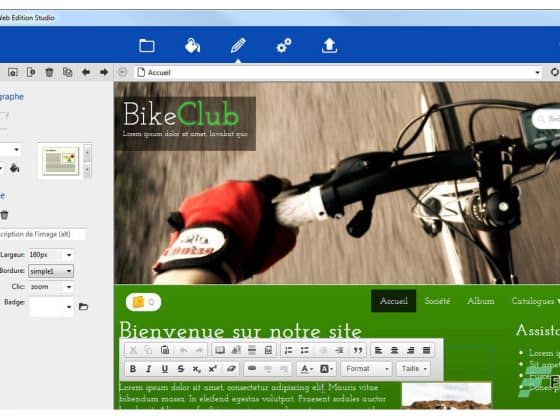This screenshot has height=420, width=560.
Task: Toggle italic formatting
Action: [x=149, y=369]
